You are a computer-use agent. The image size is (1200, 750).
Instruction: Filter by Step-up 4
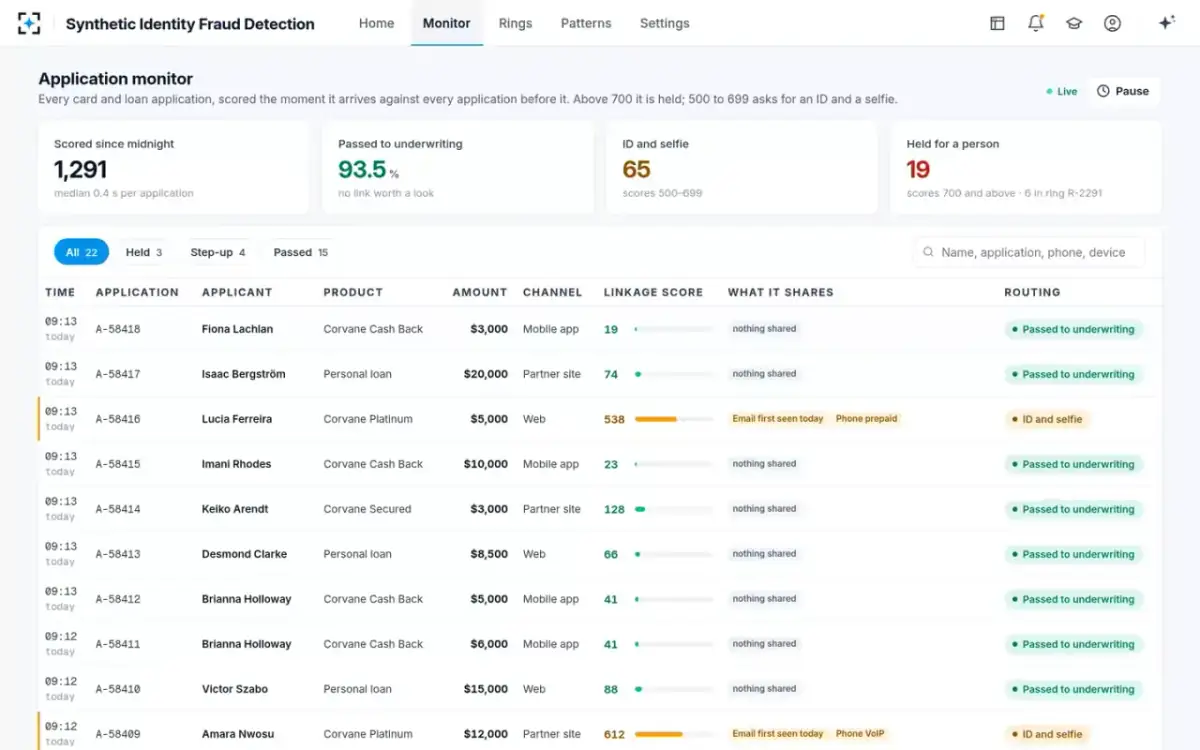click(x=217, y=253)
